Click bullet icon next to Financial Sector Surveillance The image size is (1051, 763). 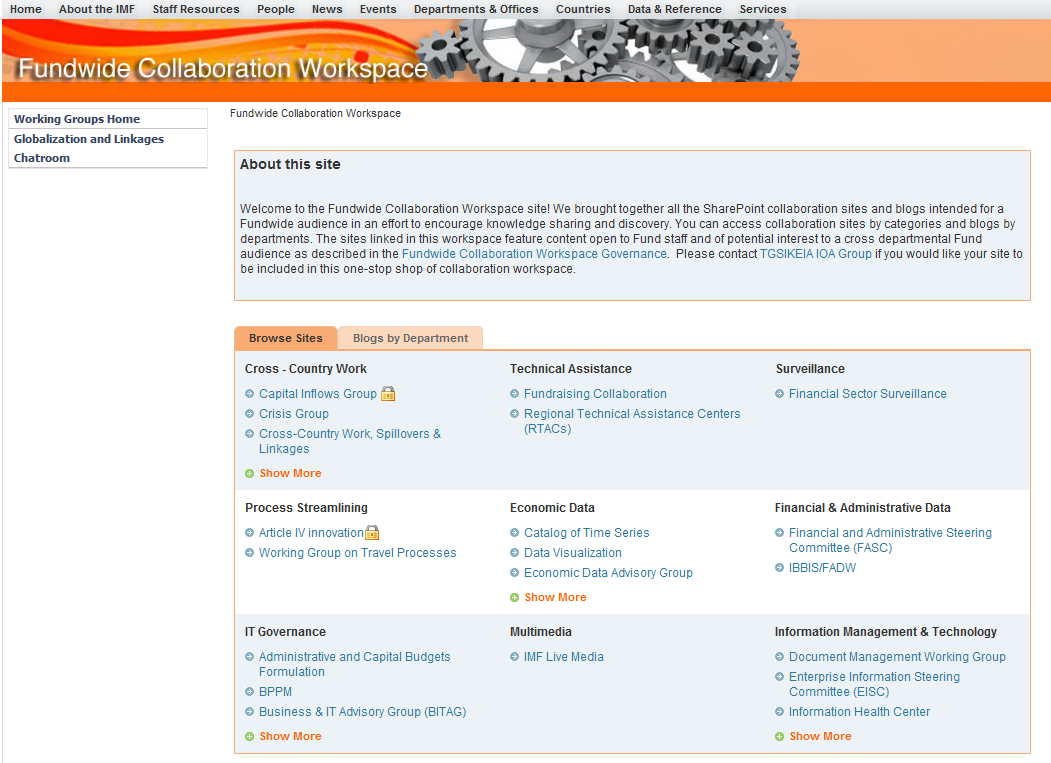779,394
